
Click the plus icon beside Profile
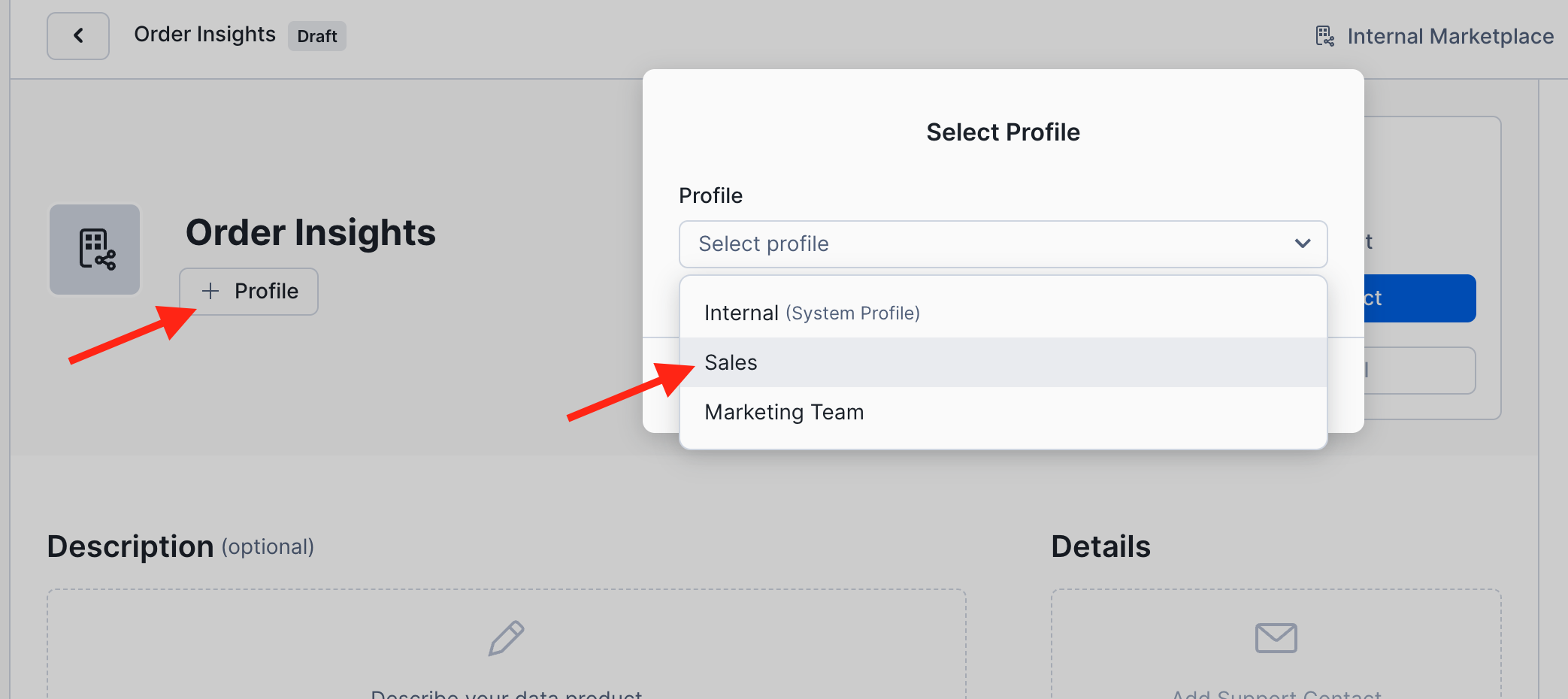[x=210, y=291]
